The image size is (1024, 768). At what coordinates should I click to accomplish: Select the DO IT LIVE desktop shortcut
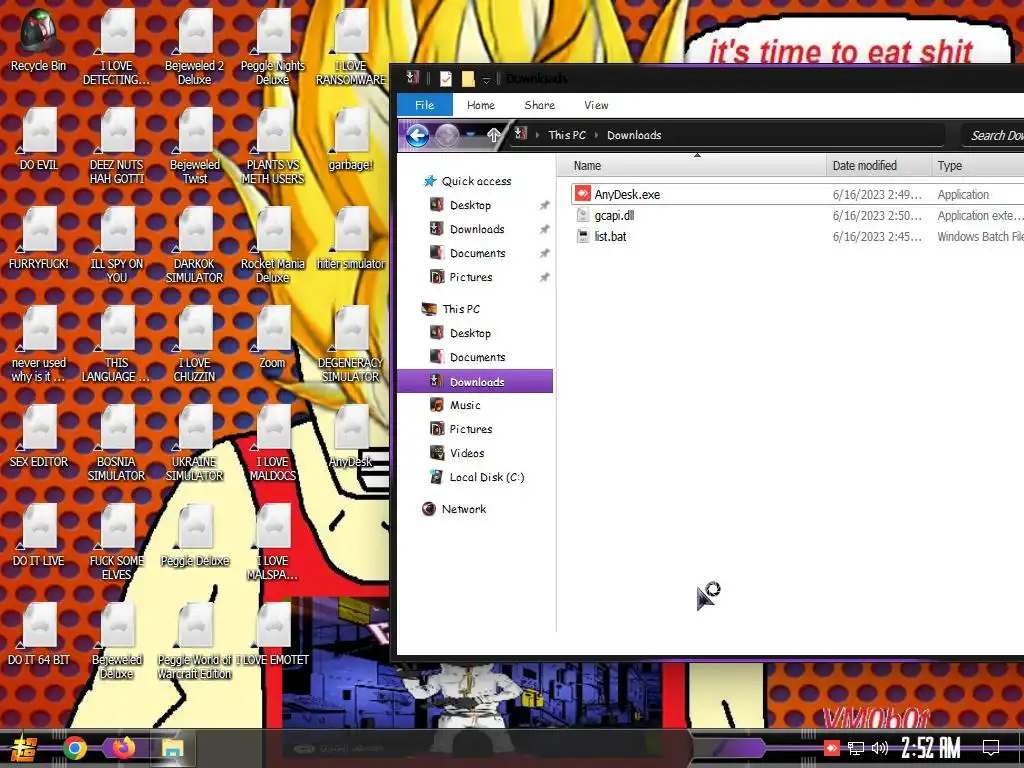point(39,536)
